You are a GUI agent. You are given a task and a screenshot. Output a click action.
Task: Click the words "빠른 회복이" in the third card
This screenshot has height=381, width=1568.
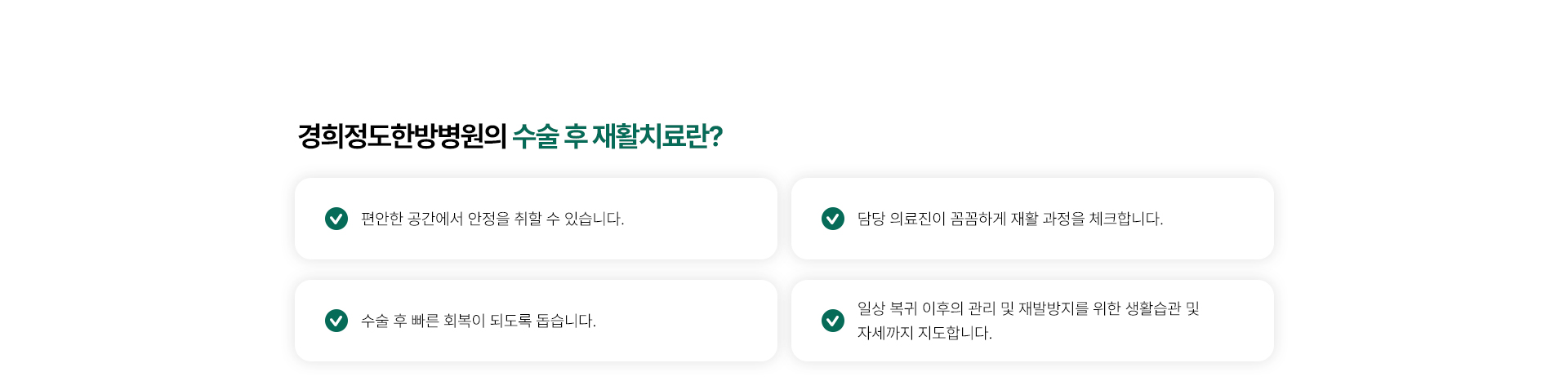[x=448, y=321]
